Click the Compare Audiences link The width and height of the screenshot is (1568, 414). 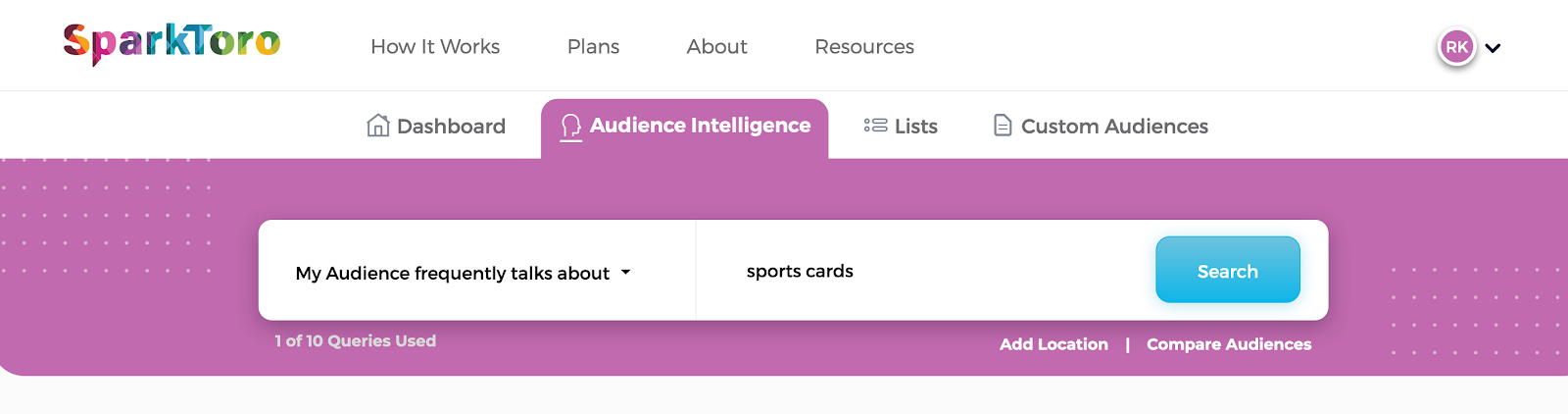[x=1229, y=344]
